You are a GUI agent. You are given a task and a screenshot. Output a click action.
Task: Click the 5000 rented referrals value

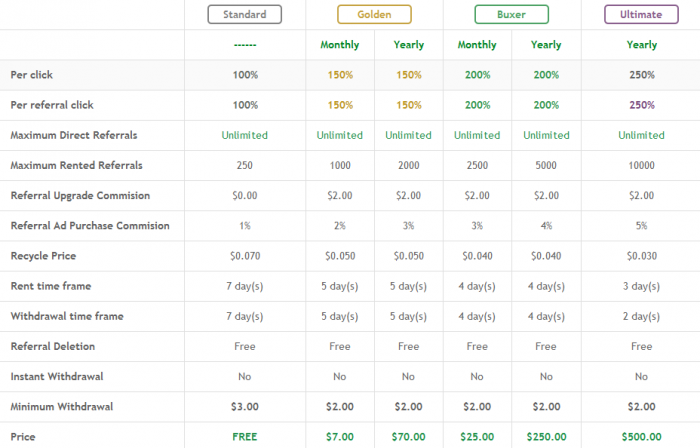[546, 165]
